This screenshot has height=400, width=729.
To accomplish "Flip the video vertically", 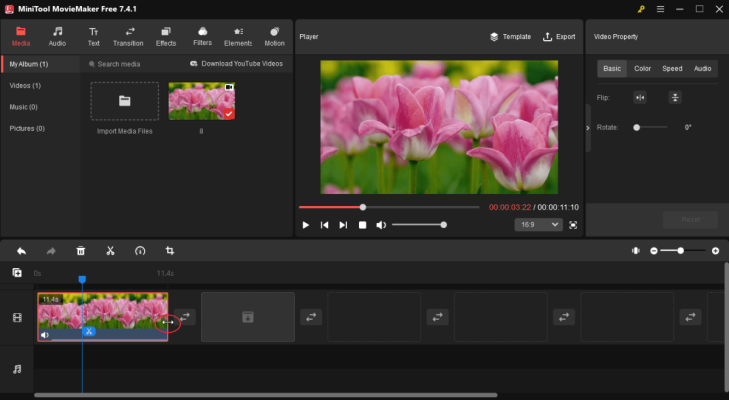I will click(675, 98).
